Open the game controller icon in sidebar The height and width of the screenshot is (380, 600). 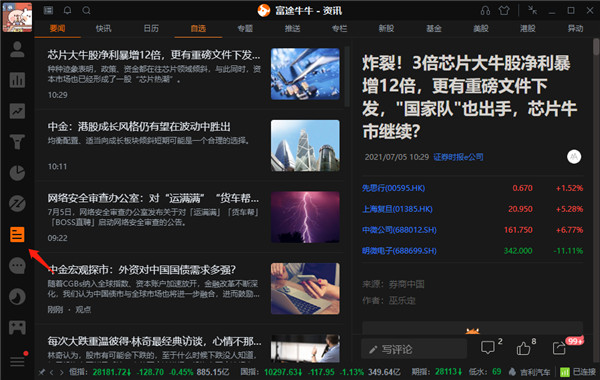17,328
